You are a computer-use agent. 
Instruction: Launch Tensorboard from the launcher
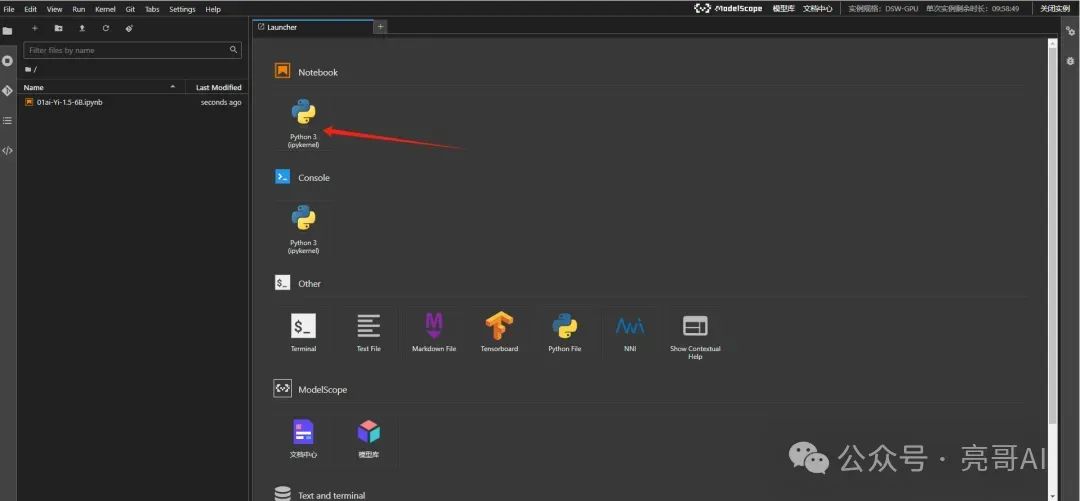click(x=499, y=333)
